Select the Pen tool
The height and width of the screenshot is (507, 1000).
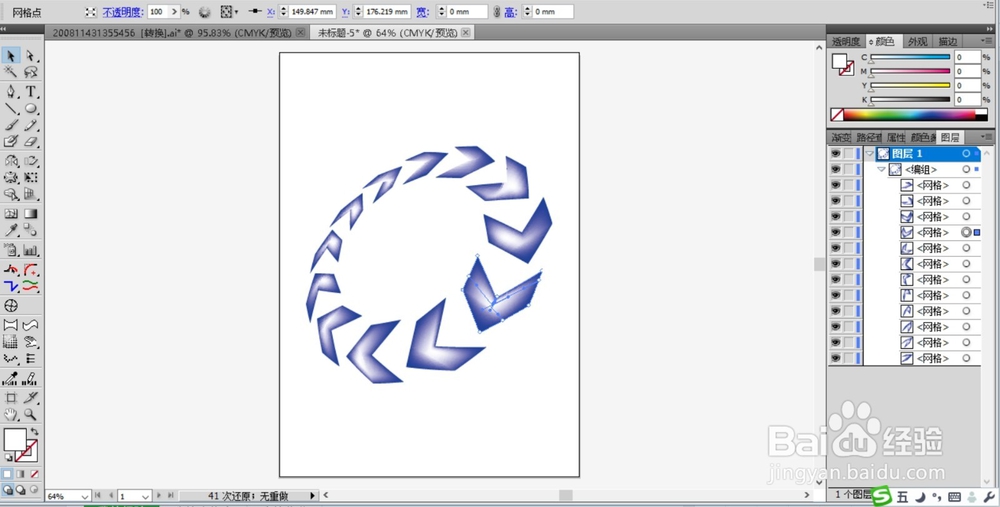[x=11, y=92]
